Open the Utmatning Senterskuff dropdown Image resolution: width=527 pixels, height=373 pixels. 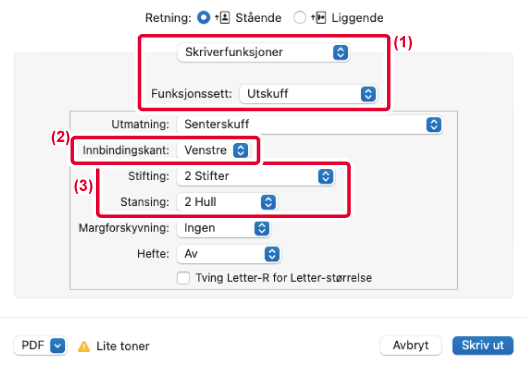[x=310, y=124]
